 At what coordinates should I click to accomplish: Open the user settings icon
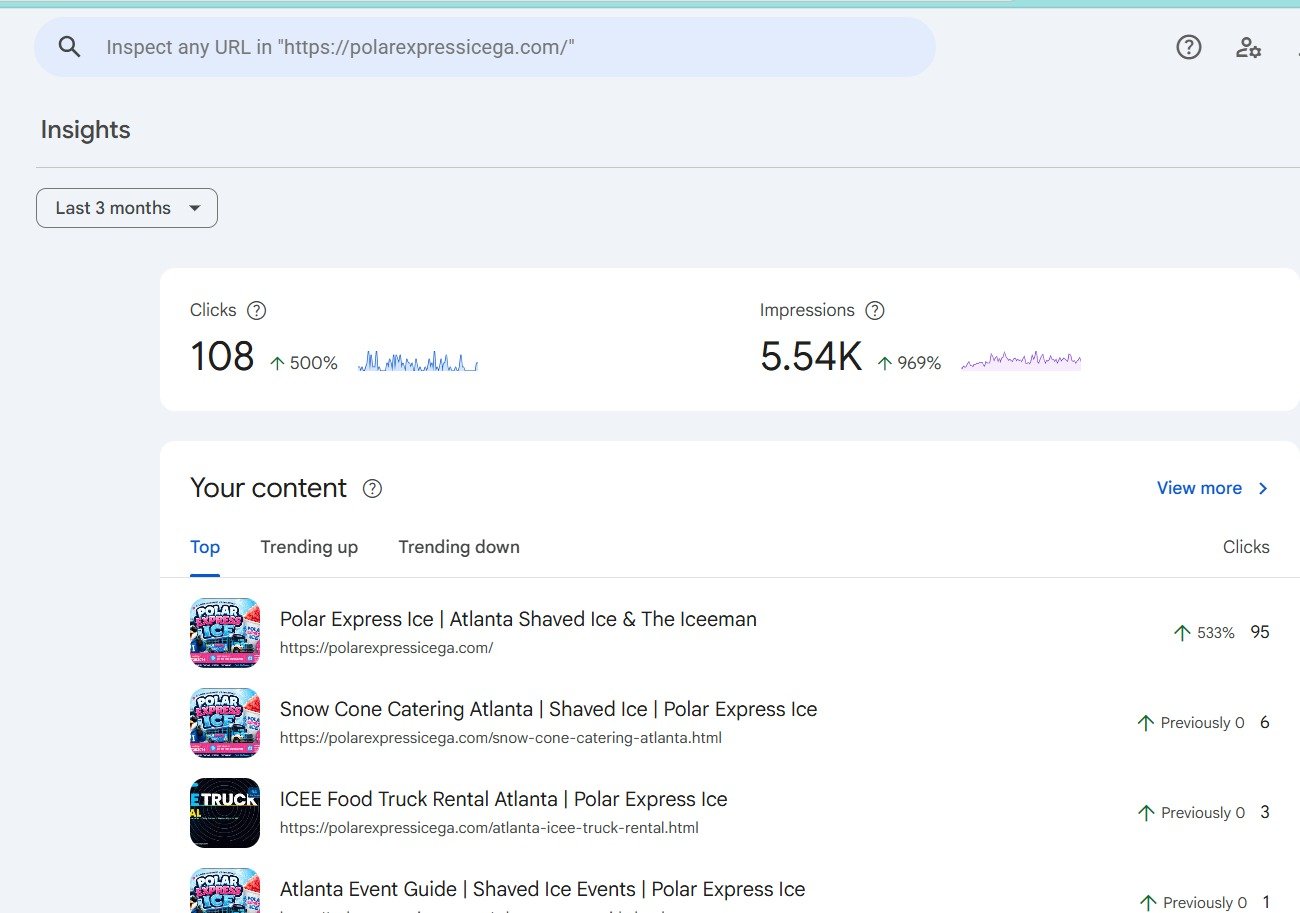(x=1248, y=47)
